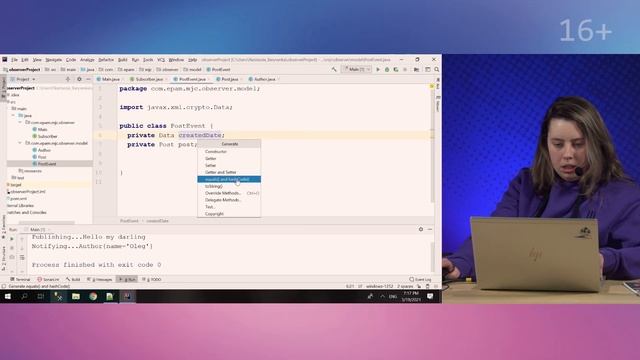Click the Windows Start button
The image size is (640, 360).
click(x=7, y=297)
